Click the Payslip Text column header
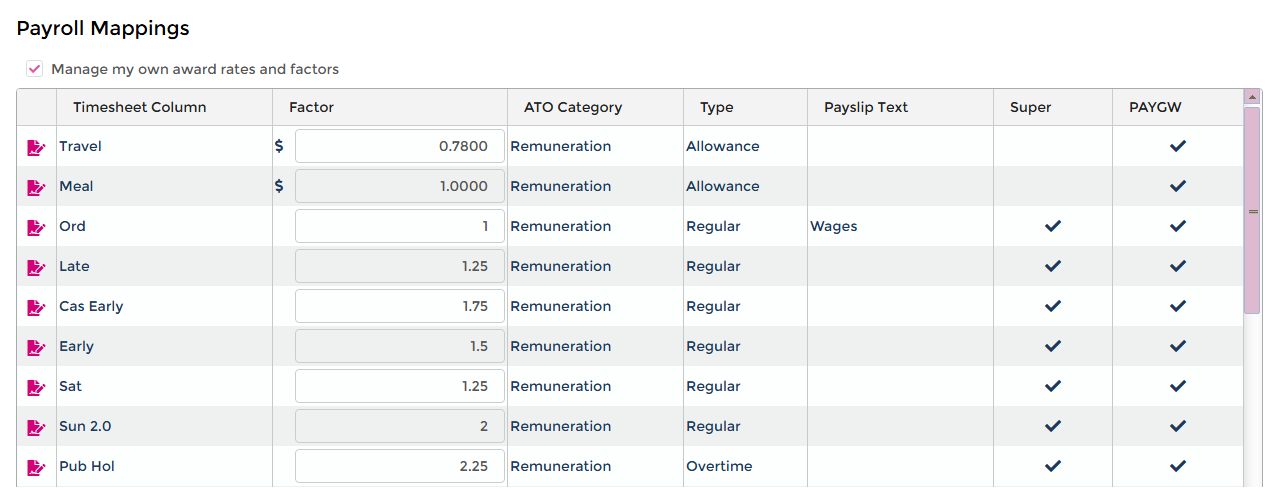 (865, 107)
